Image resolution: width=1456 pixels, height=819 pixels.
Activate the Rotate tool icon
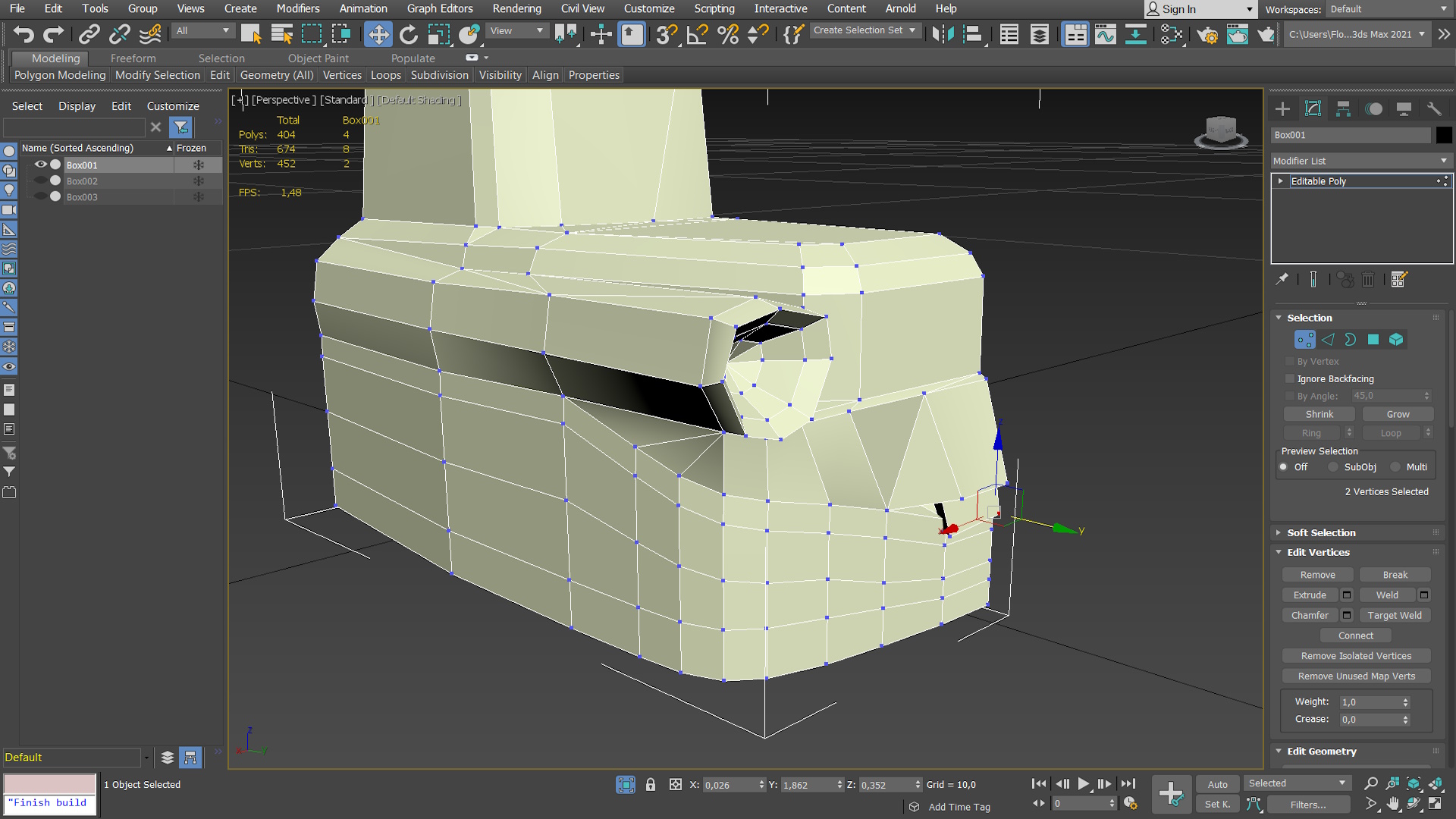408,34
